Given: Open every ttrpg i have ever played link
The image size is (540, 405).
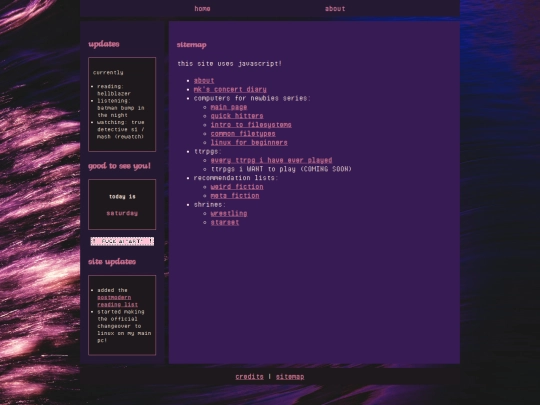Looking at the screenshot, I should 271,160.
